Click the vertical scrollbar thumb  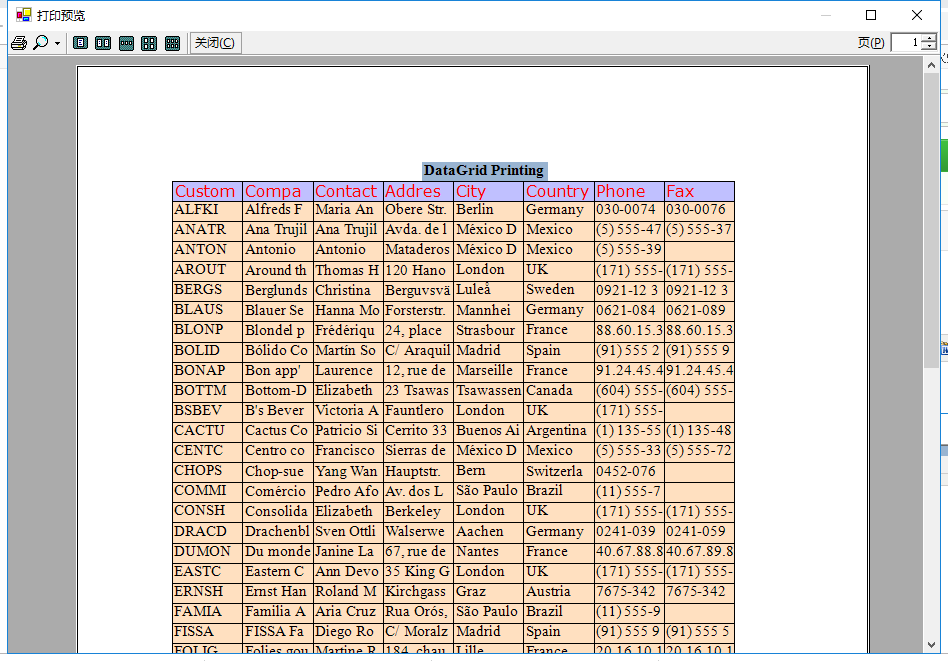coord(931,220)
